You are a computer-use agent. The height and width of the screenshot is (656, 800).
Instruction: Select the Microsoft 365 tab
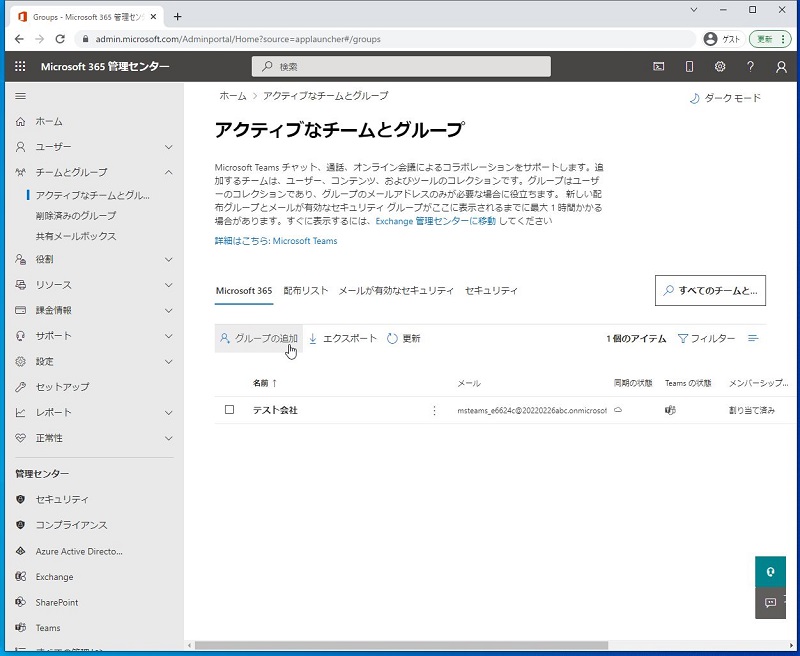[244, 291]
